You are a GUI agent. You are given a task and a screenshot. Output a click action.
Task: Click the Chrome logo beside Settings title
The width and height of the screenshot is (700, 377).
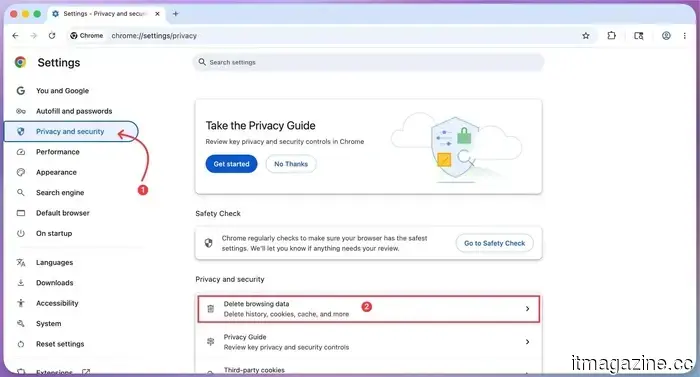point(21,62)
